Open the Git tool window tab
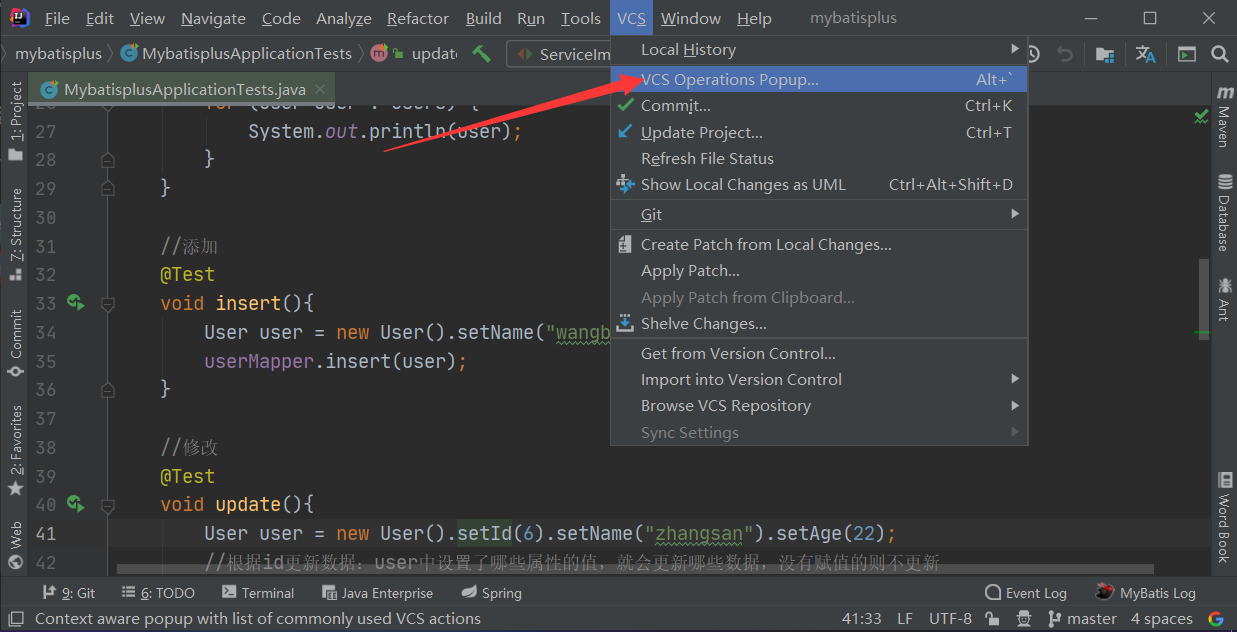This screenshot has height=632, width=1237. pyautogui.click(x=69, y=593)
